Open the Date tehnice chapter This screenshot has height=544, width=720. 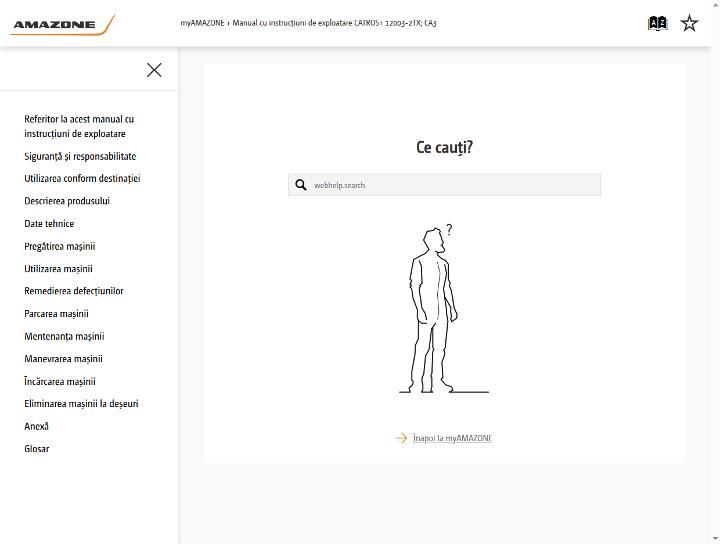coord(49,224)
